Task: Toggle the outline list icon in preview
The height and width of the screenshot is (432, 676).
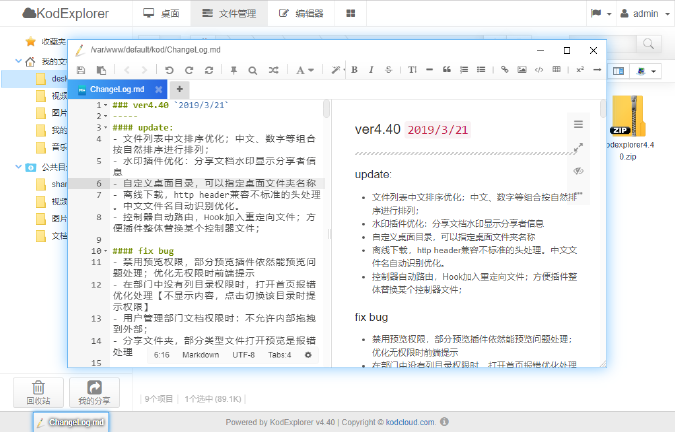Action: 578,124
